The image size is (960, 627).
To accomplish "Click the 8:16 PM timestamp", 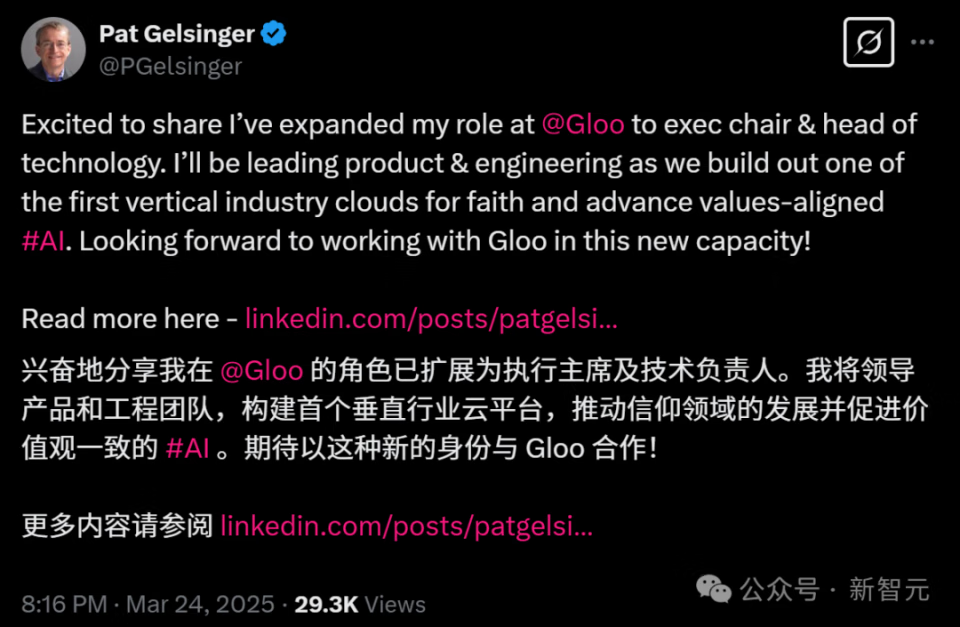I will tap(64, 604).
